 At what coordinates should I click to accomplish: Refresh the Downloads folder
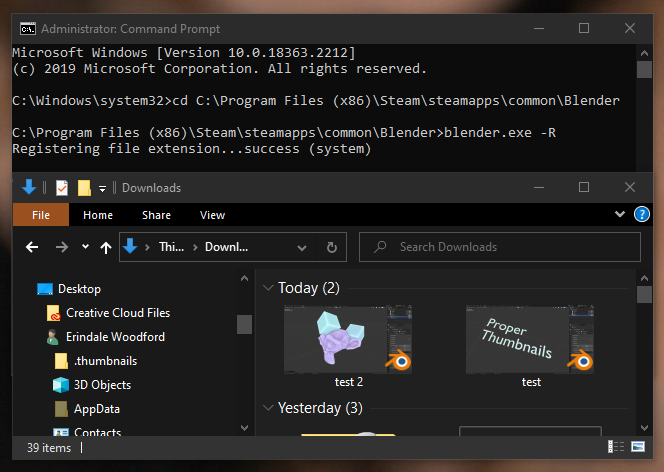click(x=332, y=247)
